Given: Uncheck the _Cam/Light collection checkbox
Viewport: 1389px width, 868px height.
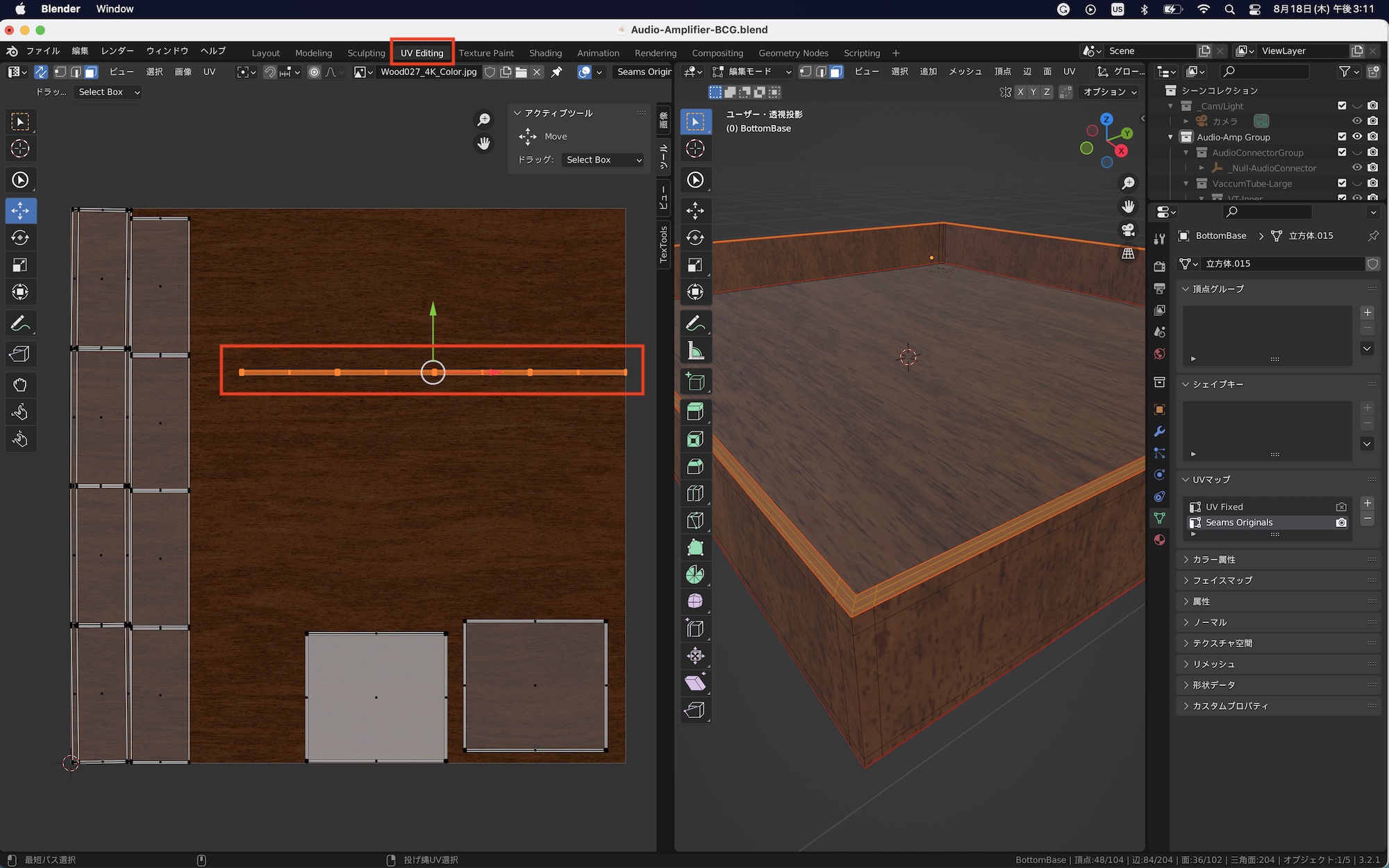Looking at the screenshot, I should 1342,106.
